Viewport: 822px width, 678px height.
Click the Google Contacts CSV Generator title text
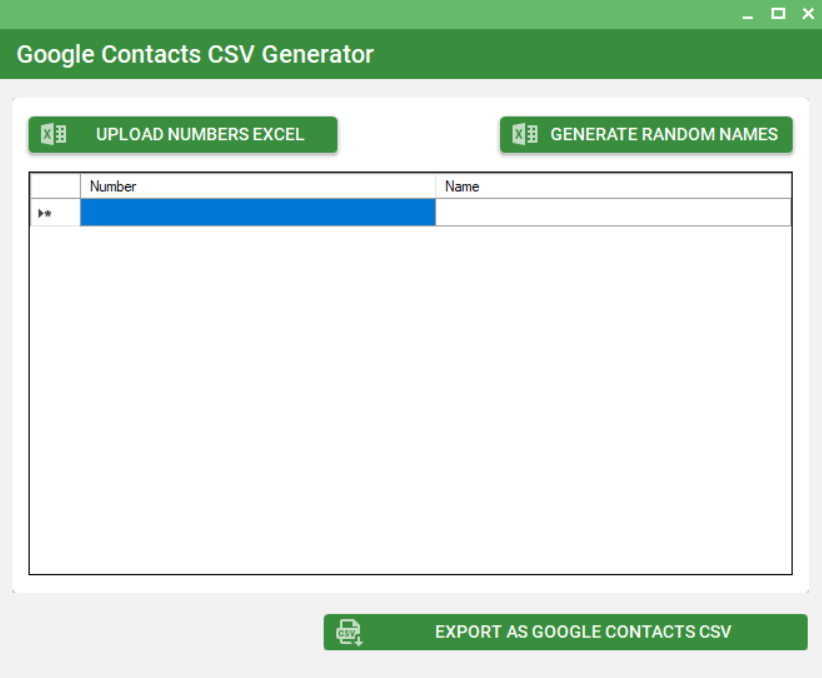(195, 54)
